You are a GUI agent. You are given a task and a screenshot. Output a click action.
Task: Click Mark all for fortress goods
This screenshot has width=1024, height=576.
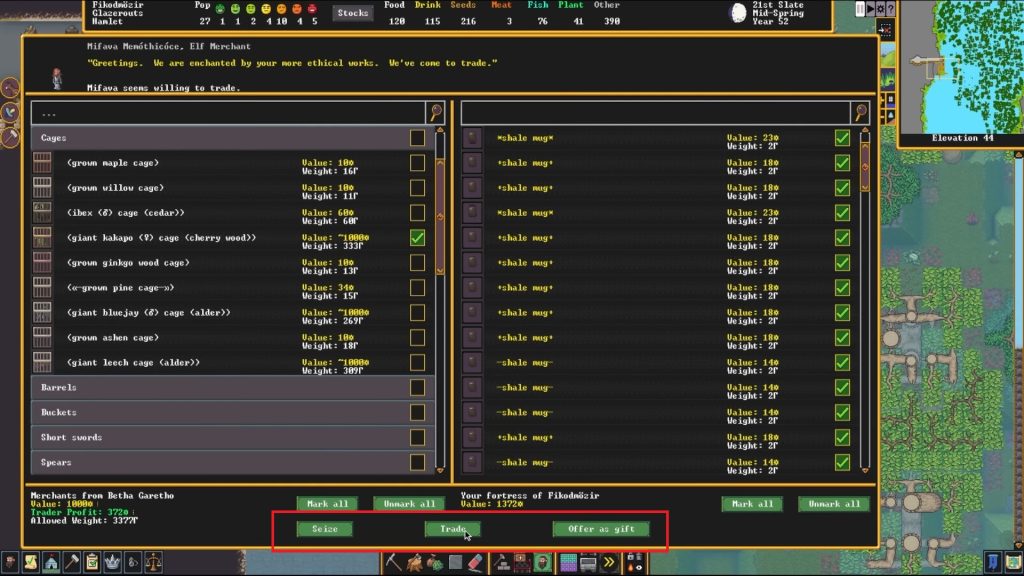(x=752, y=504)
